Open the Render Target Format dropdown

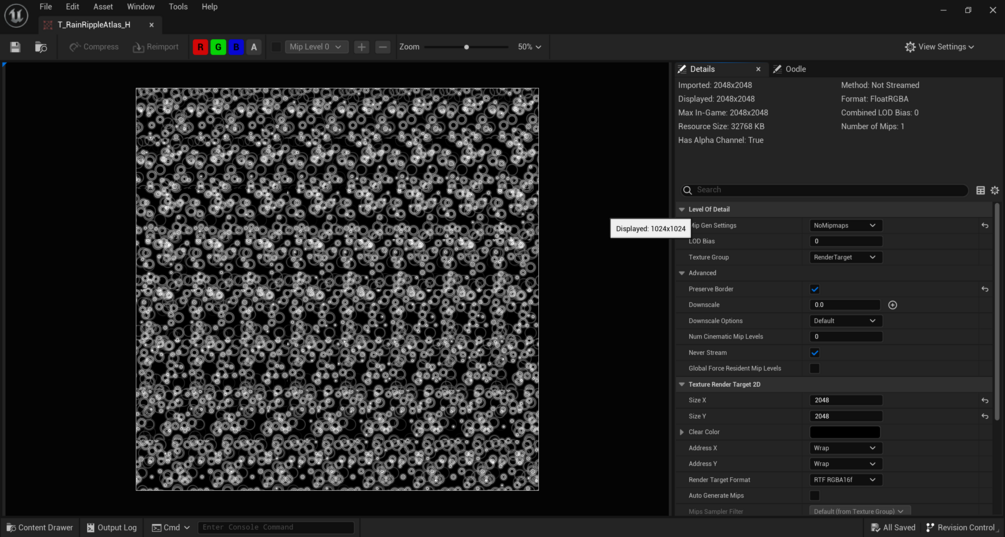845,479
